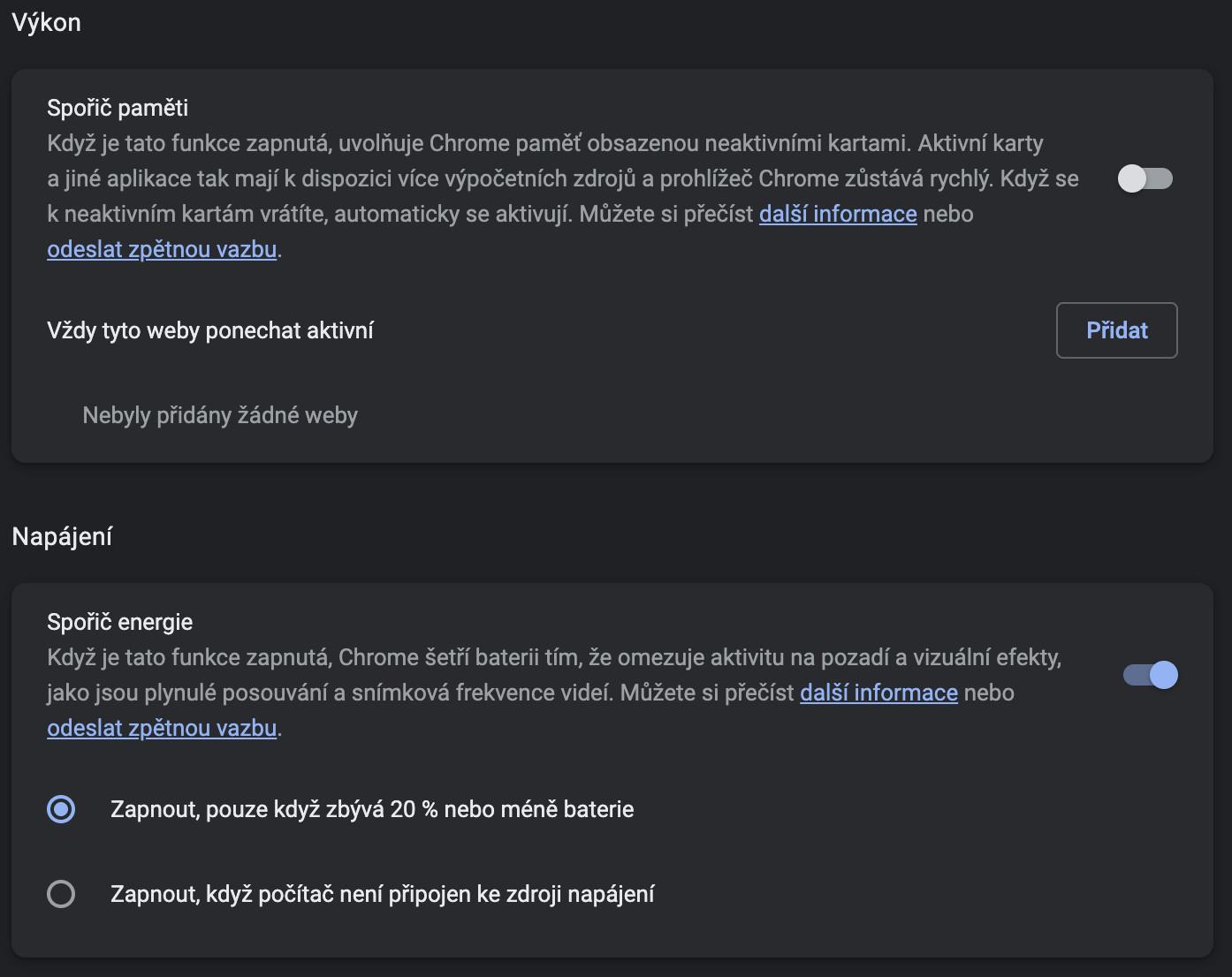Click label 'Zapnout, když počítač není připojen'

tap(382, 894)
